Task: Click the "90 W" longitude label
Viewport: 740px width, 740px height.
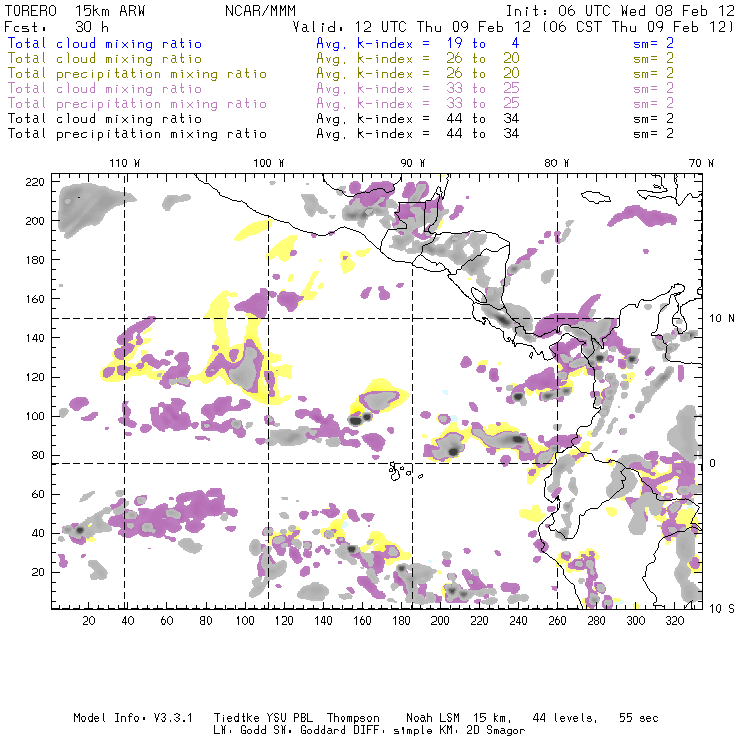Action: pyautogui.click(x=413, y=163)
